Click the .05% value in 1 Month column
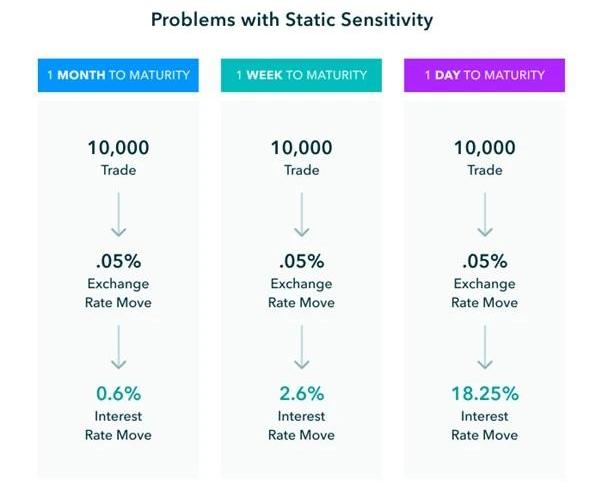This screenshot has height=487, width=602. (x=118, y=261)
